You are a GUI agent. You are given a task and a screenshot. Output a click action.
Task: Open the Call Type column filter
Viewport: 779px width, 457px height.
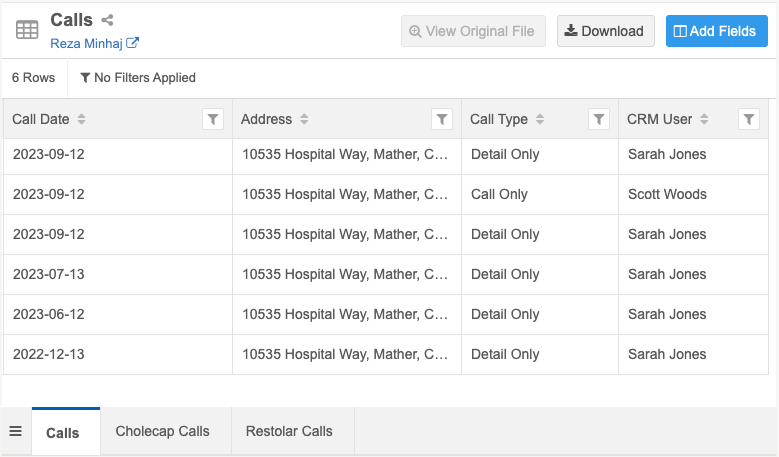[598, 119]
